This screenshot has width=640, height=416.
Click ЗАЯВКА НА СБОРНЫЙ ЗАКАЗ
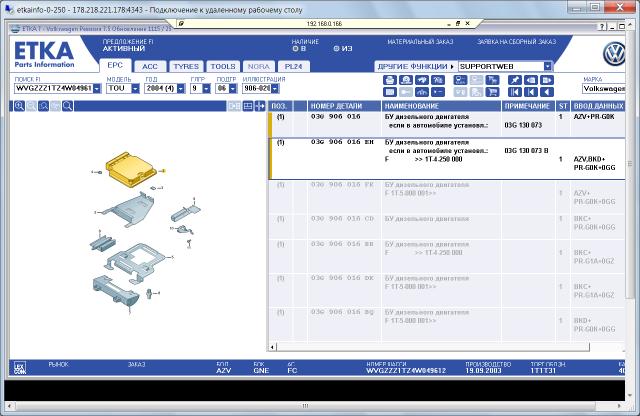(x=516, y=42)
